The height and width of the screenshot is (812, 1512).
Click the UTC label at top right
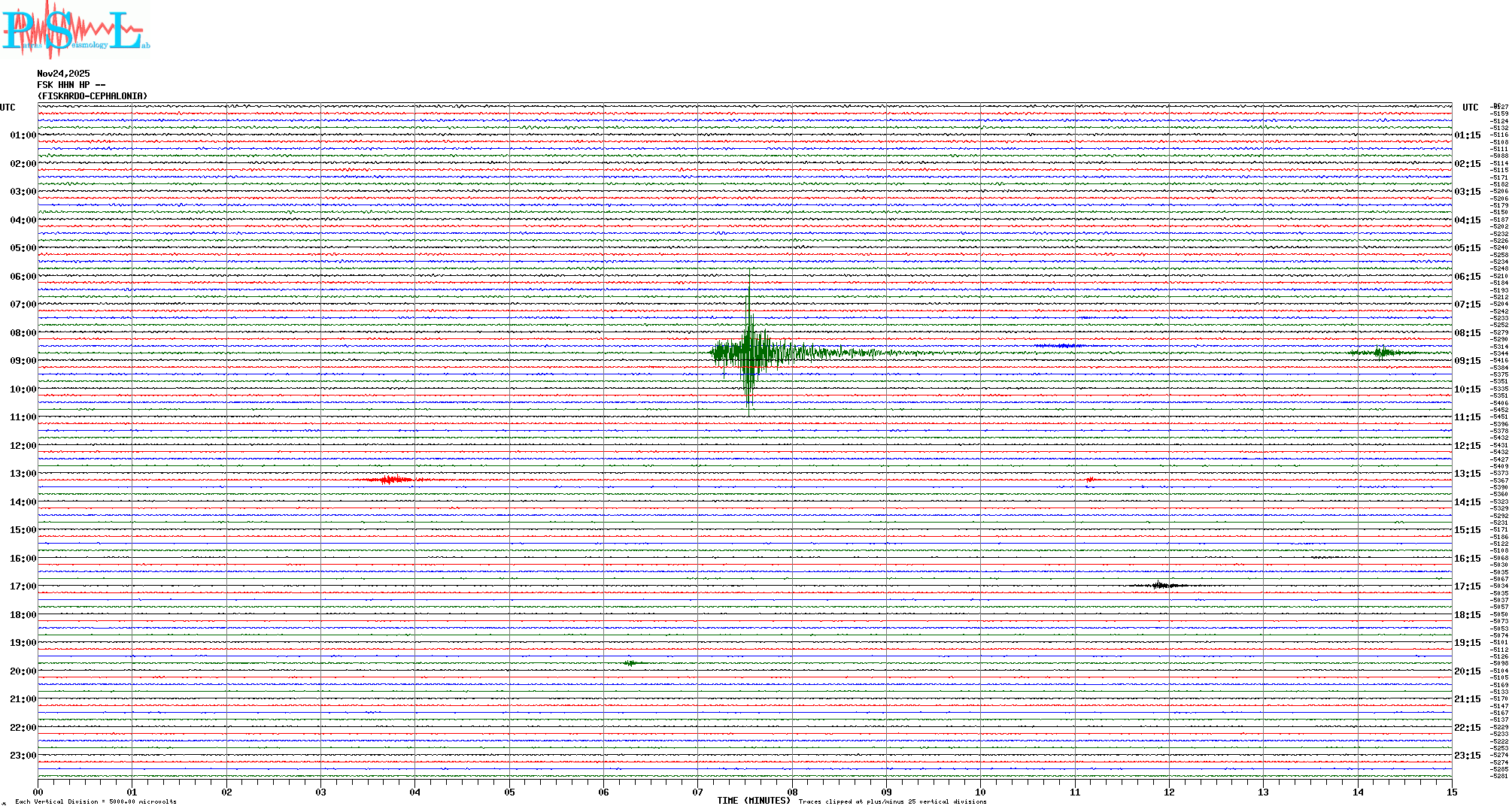pyautogui.click(x=1470, y=108)
